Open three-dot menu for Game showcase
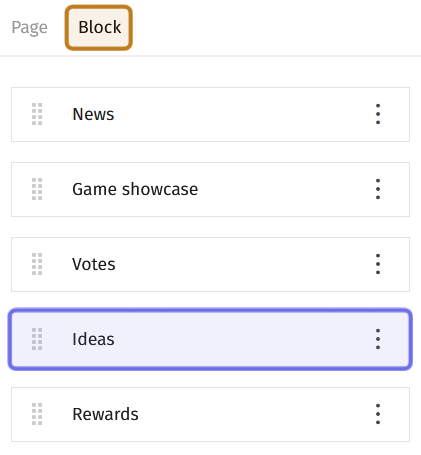The width and height of the screenshot is (421, 455). click(378, 189)
